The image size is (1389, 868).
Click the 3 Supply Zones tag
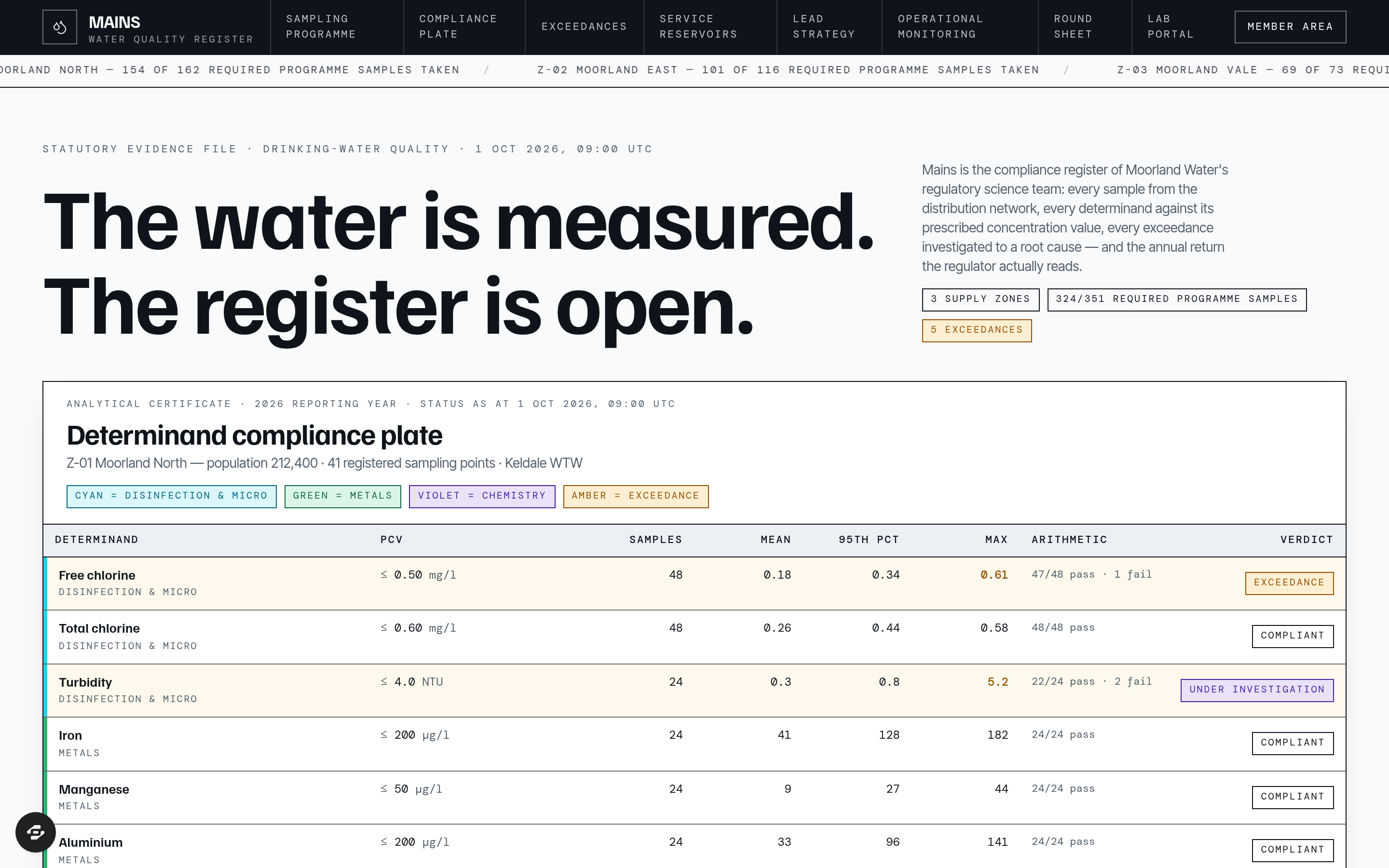tap(980, 299)
